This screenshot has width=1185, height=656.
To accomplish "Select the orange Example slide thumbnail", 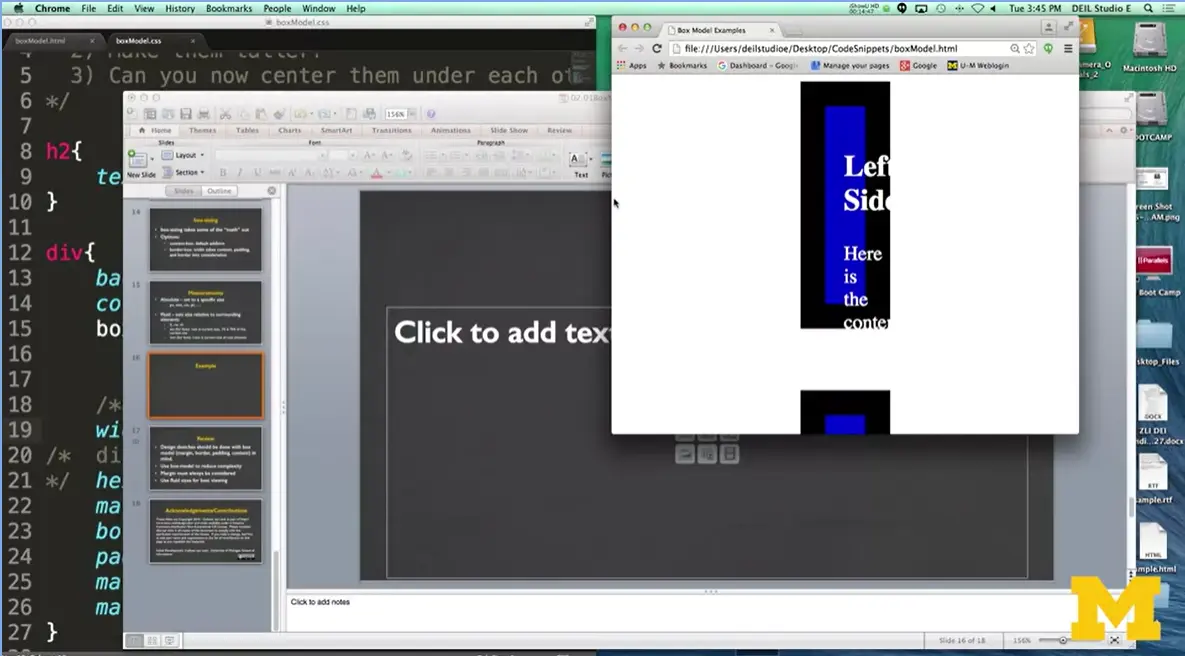I will pyautogui.click(x=205, y=384).
